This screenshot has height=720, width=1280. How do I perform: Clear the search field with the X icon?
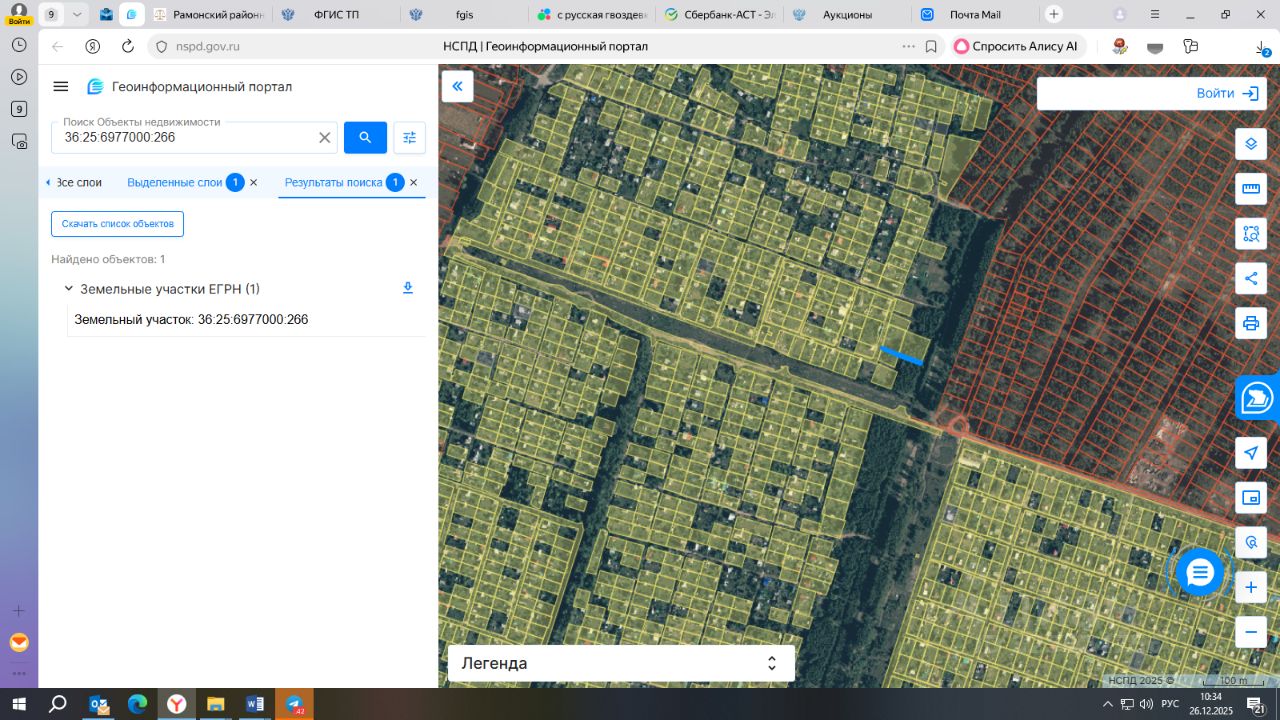[325, 138]
